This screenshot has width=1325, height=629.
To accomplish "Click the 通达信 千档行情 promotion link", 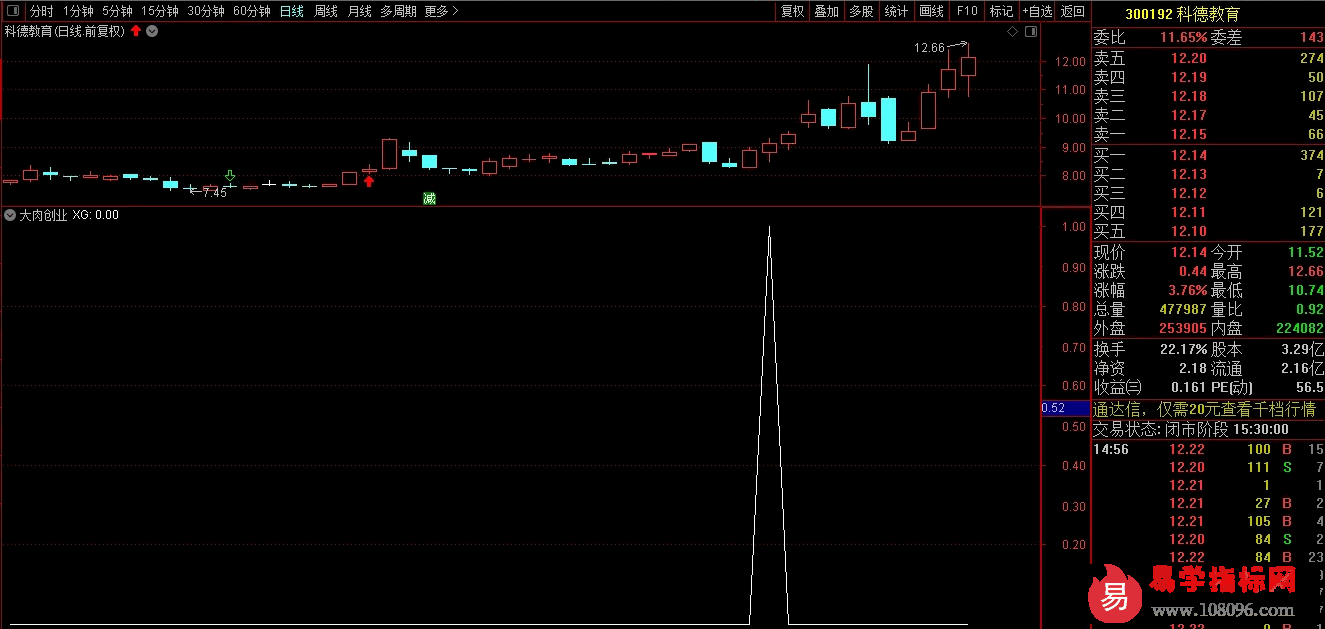I will (x=1207, y=409).
